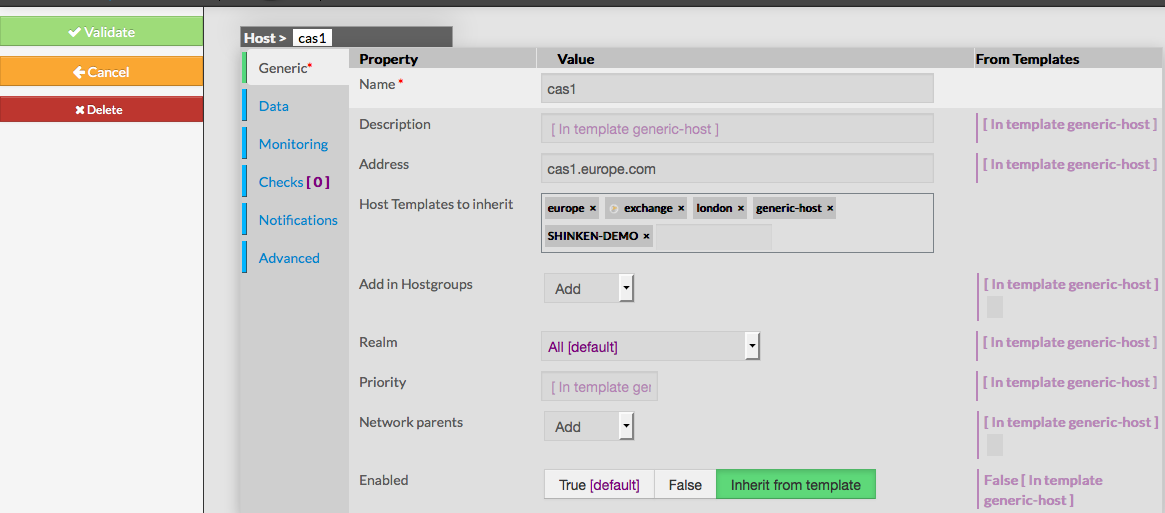Viewport: 1165px width, 513px height.
Task: Click the orange Cancel button
Action: coord(101,72)
